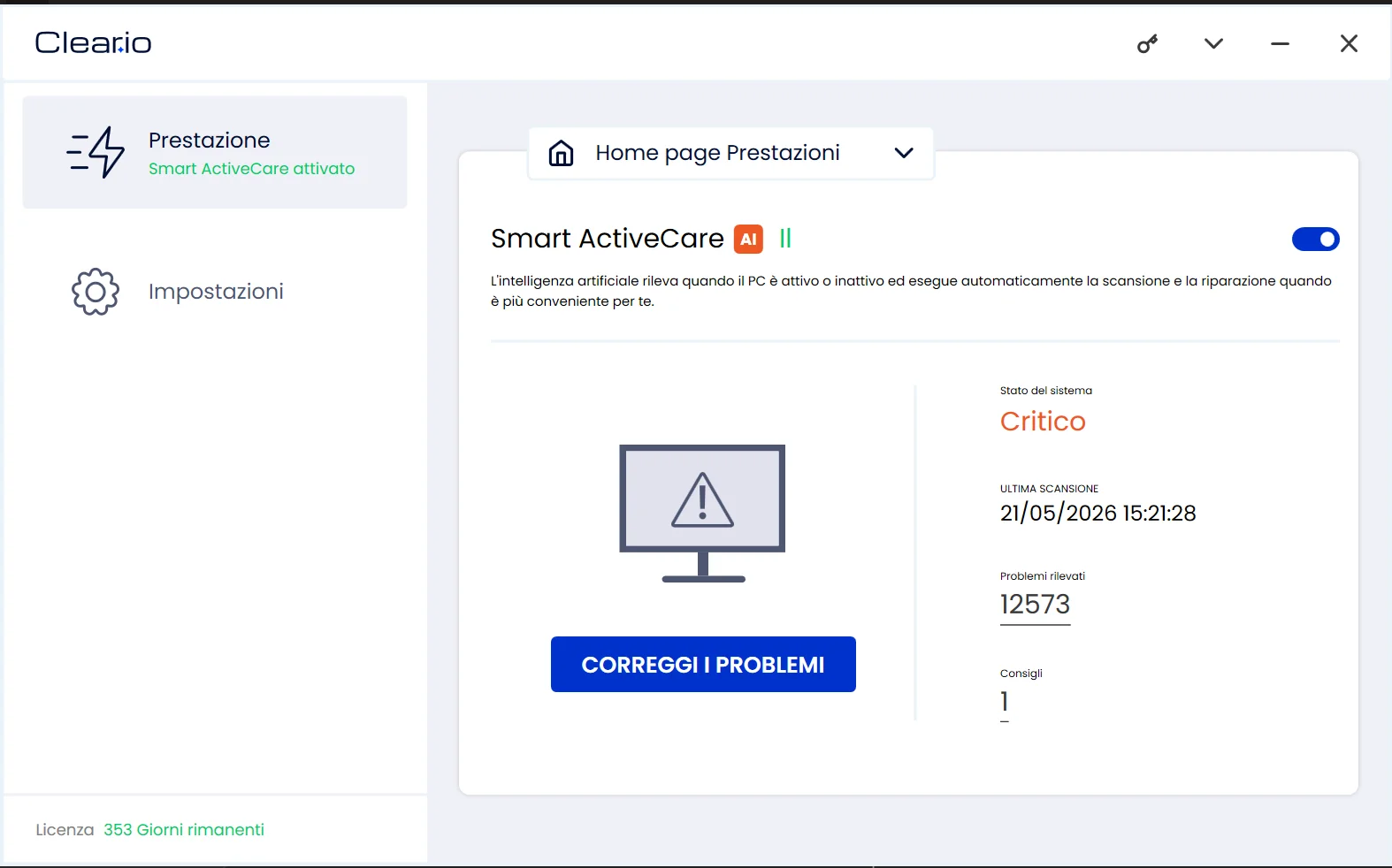Viewport: 1392px width, 868px height.
Task: Click the Critico system status text
Action: pyautogui.click(x=1043, y=422)
